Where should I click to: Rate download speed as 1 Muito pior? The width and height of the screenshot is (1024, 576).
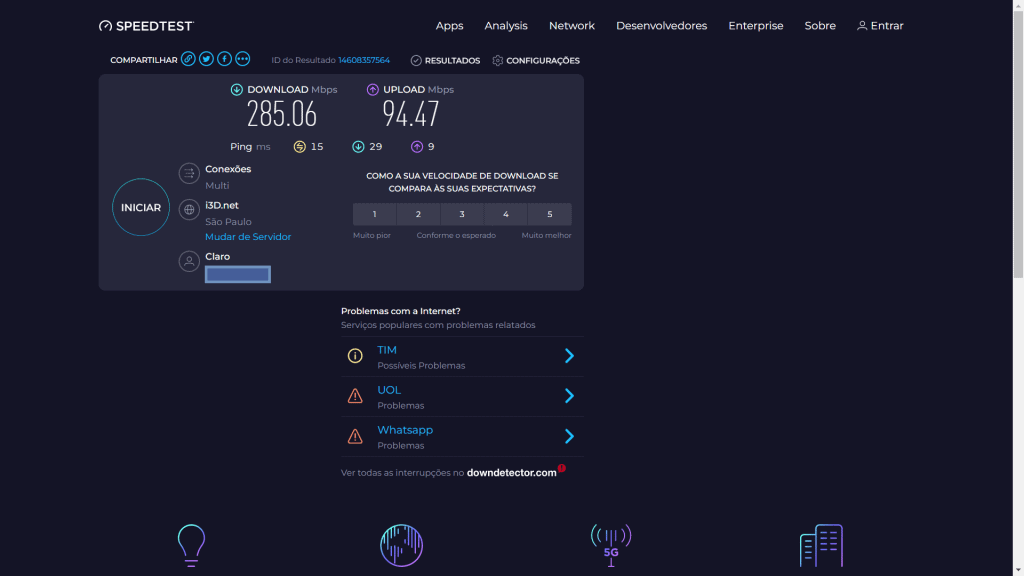[374, 214]
